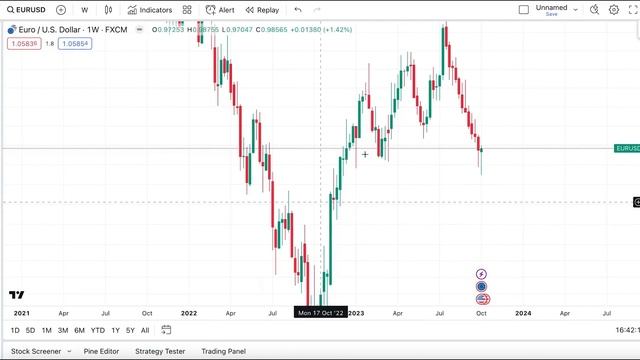Collapse the legend via the minus icon
This screenshot has width=640, height=360.
click(140, 30)
